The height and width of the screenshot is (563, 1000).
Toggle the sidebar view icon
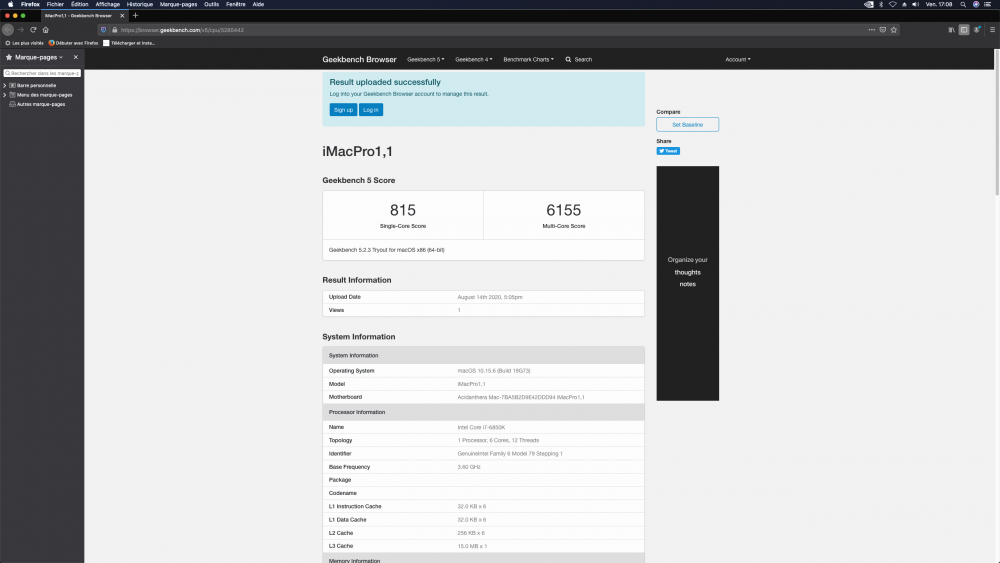click(964, 30)
